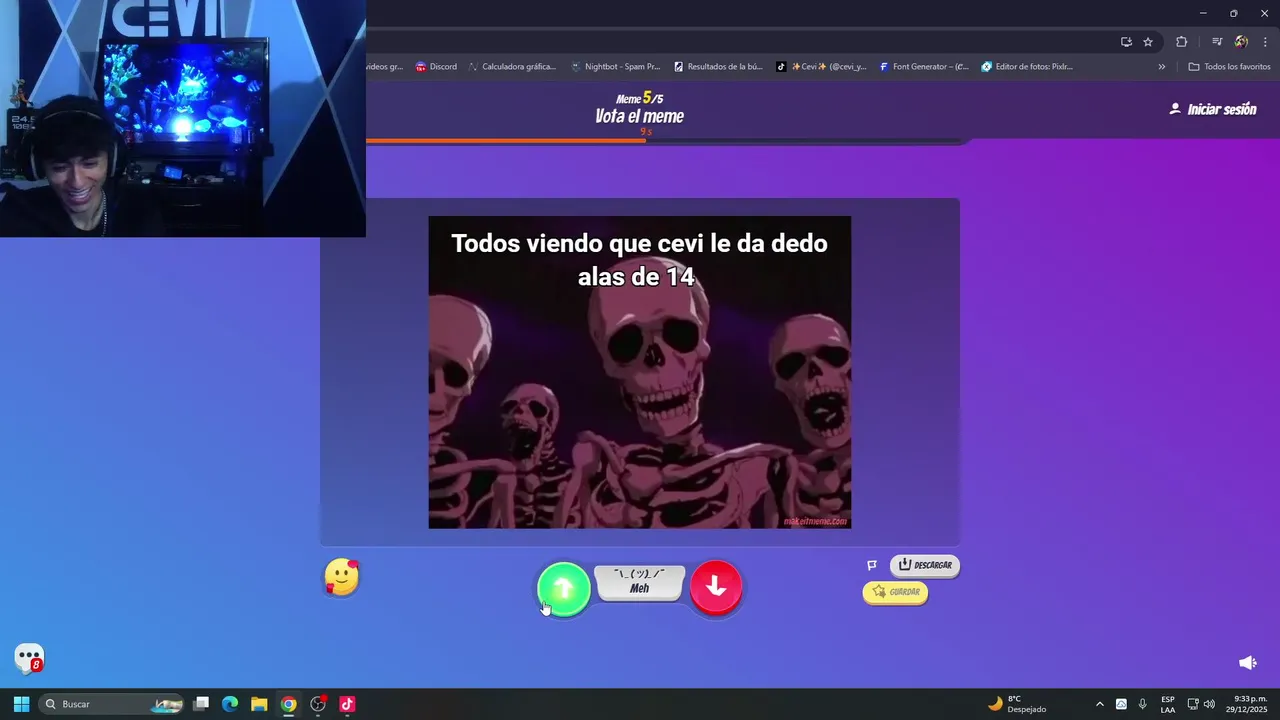Open the TikTok taskbar icon

347,704
